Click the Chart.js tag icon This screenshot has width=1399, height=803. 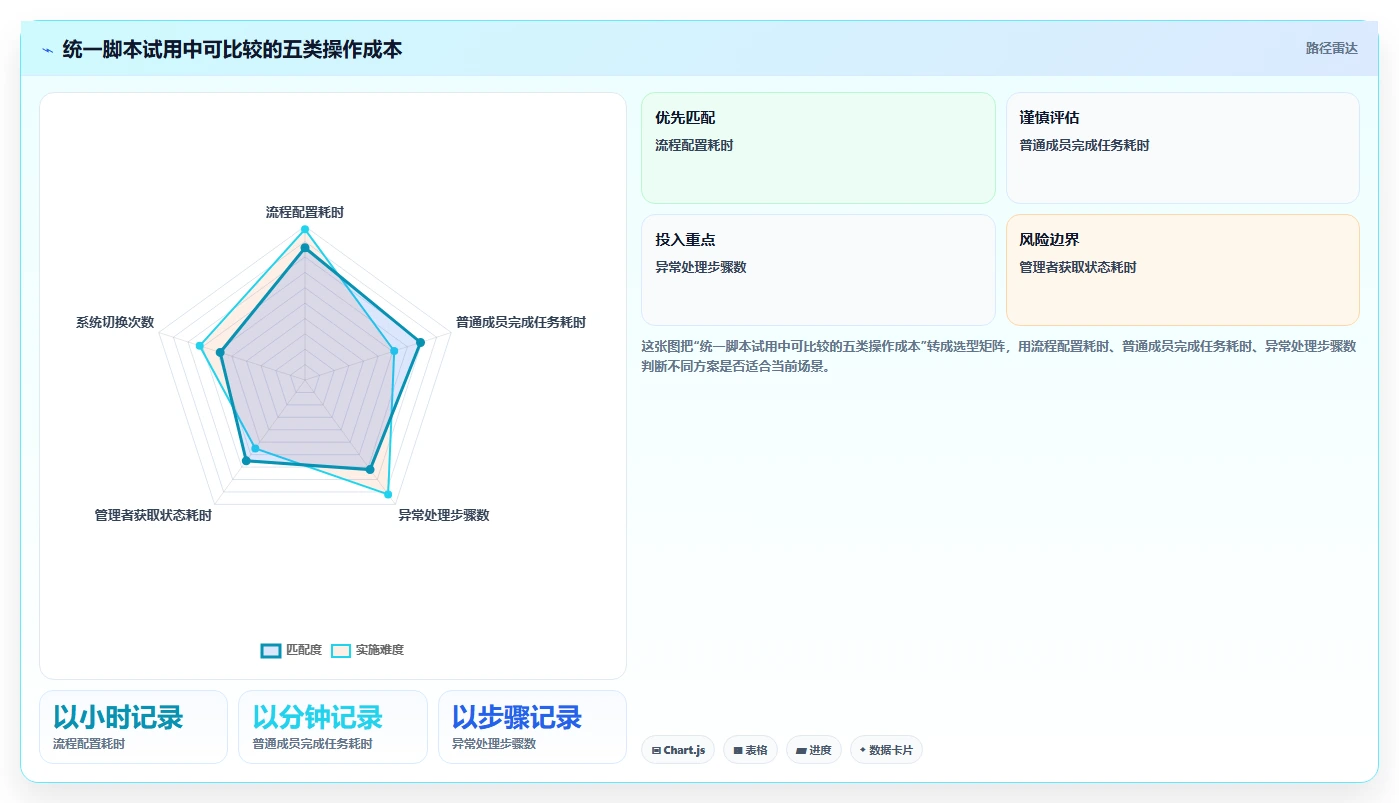click(656, 750)
